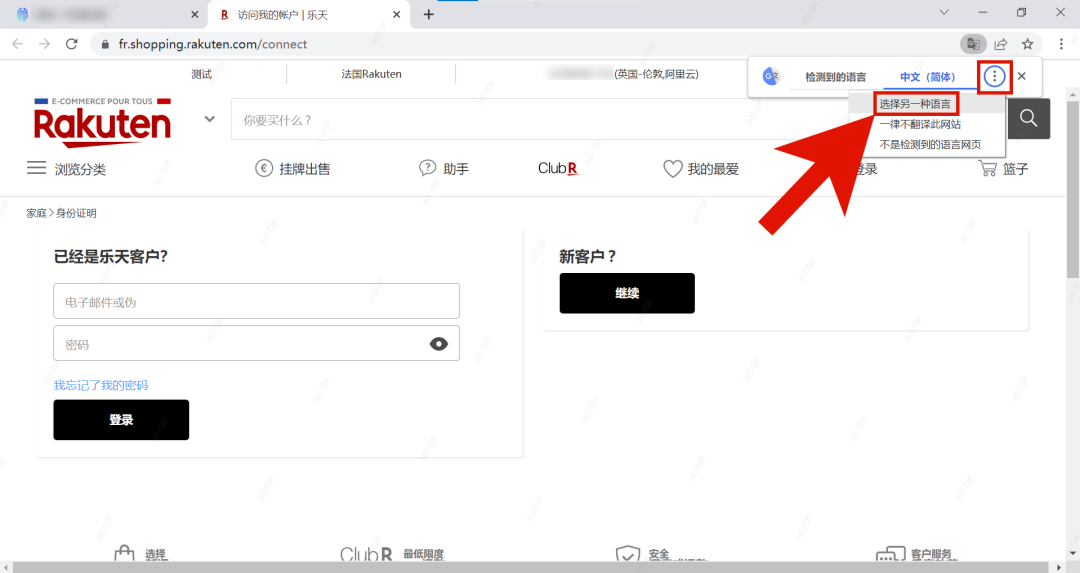The image size is (1080, 573).
Task: Click 测试 in top bar
Action: click(x=201, y=74)
